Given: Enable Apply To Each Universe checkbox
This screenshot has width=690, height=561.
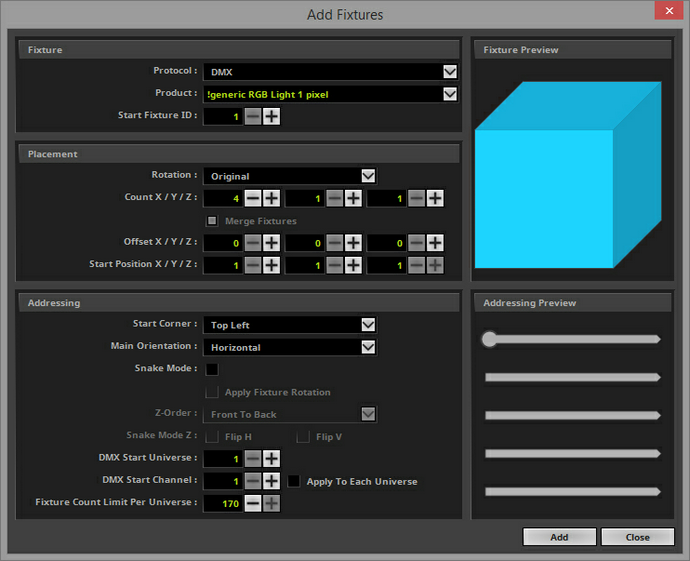Looking at the screenshot, I should pyautogui.click(x=294, y=481).
